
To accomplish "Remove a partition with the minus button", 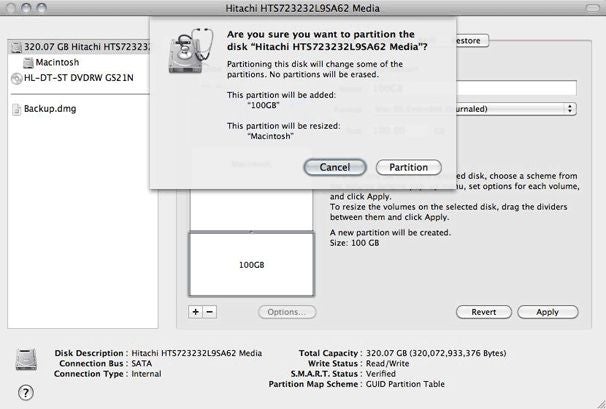I will click(210, 312).
